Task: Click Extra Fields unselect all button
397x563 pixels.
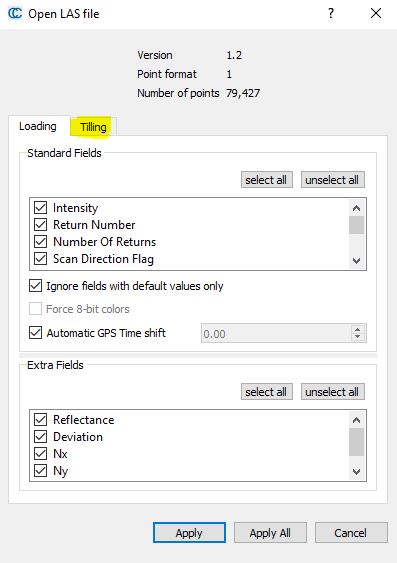Action: pos(332,391)
